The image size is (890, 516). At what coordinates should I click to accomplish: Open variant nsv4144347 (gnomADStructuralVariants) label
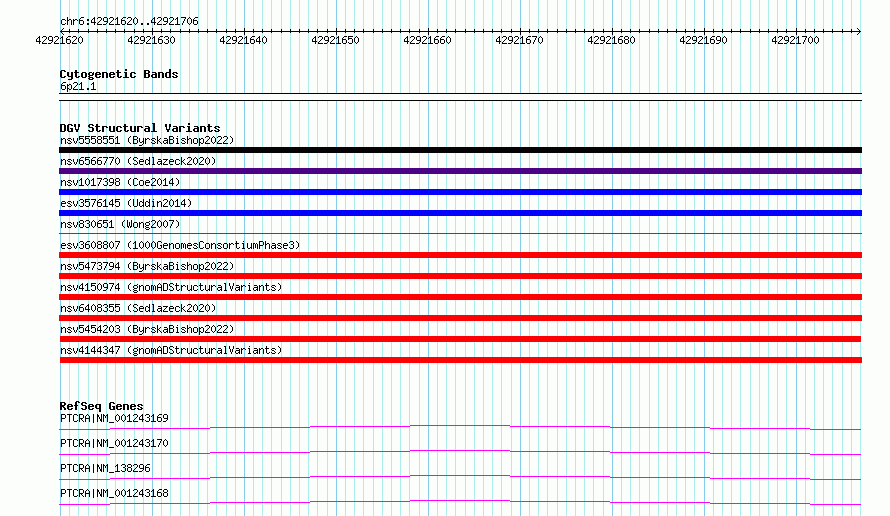click(171, 350)
